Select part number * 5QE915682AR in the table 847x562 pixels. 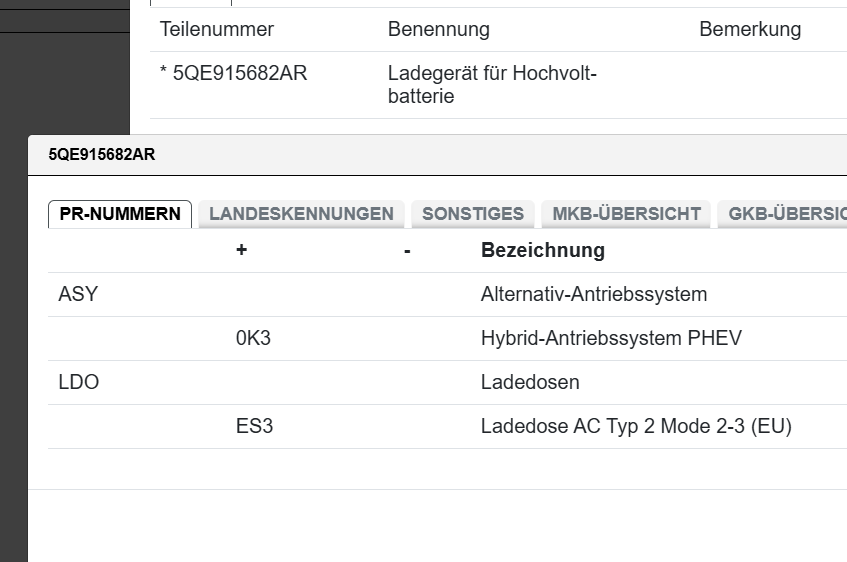pyautogui.click(x=234, y=74)
